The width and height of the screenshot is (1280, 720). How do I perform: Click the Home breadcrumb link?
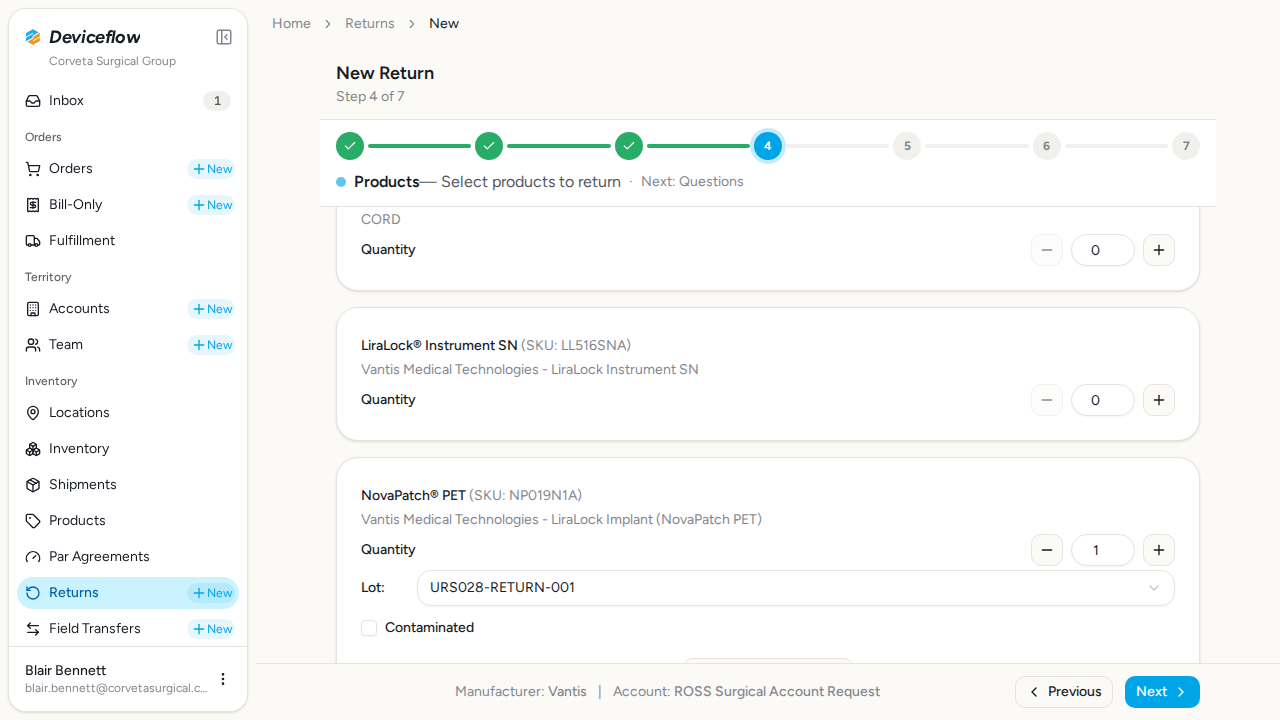tap(291, 23)
